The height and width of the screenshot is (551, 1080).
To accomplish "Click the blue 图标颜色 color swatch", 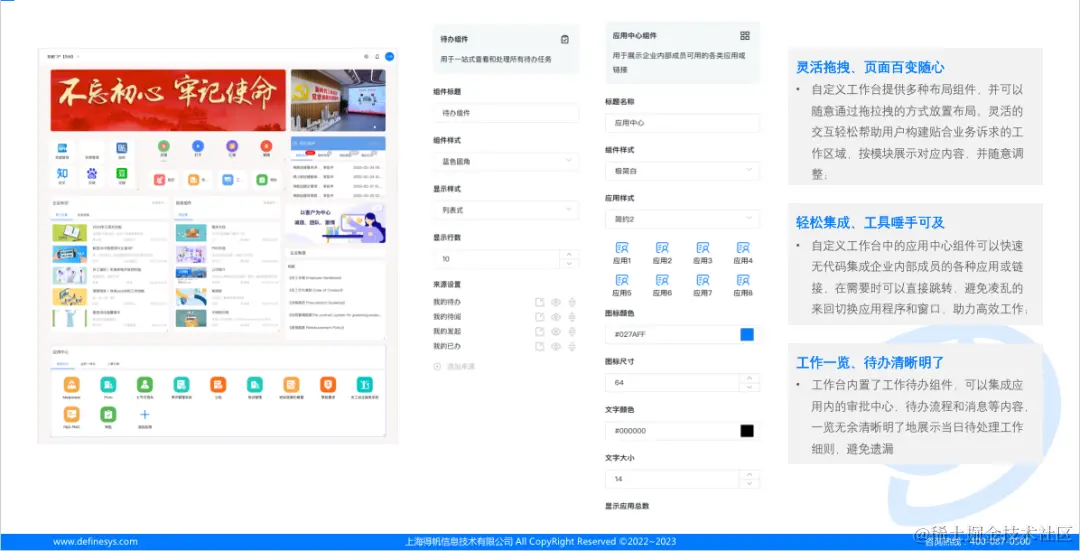I will point(747,335).
